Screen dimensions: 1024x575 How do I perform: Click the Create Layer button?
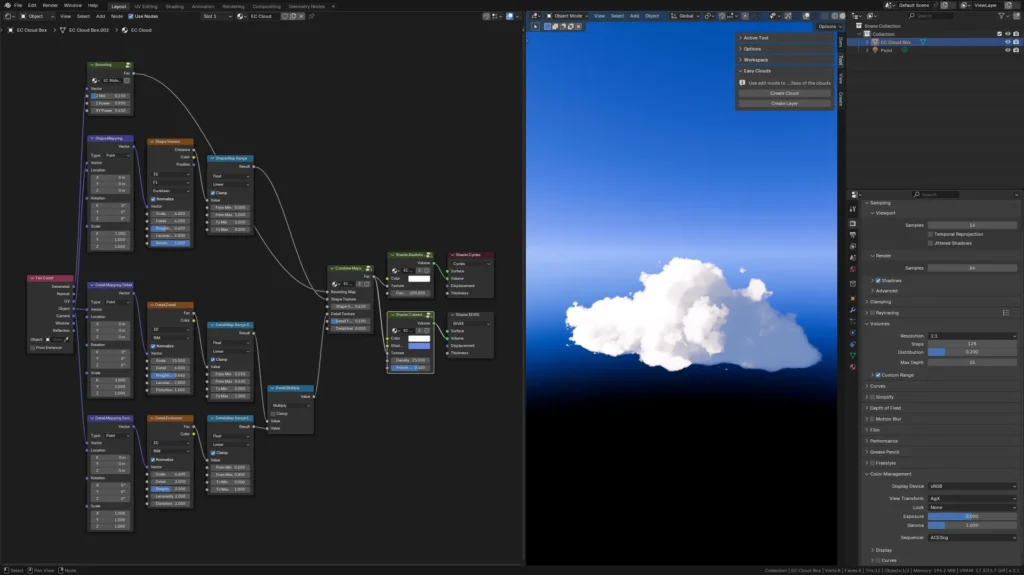(784, 103)
